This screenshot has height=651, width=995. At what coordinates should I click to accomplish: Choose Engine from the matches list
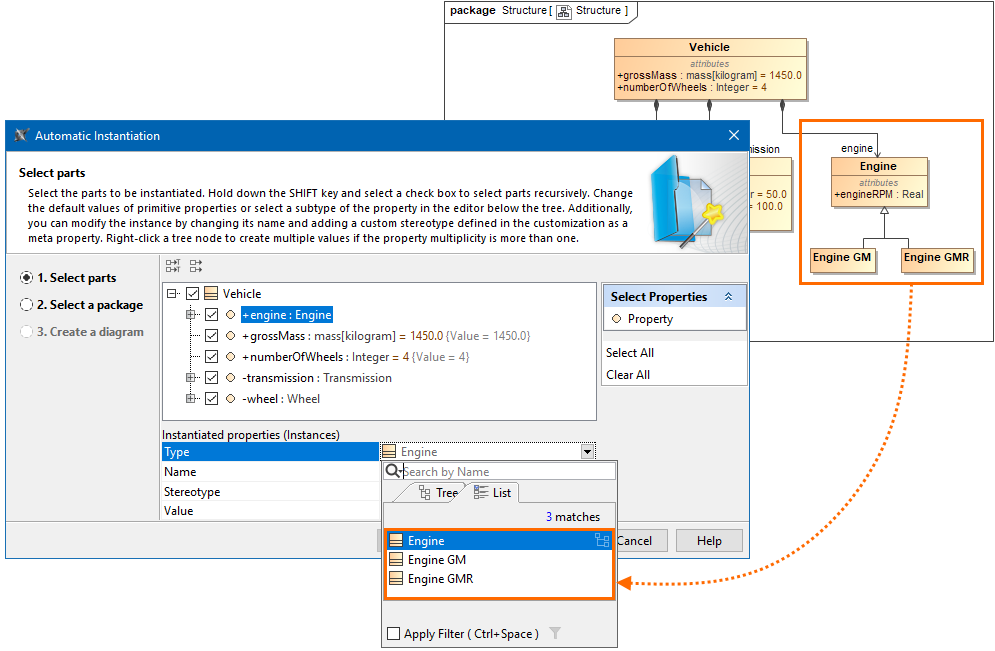tap(499, 541)
